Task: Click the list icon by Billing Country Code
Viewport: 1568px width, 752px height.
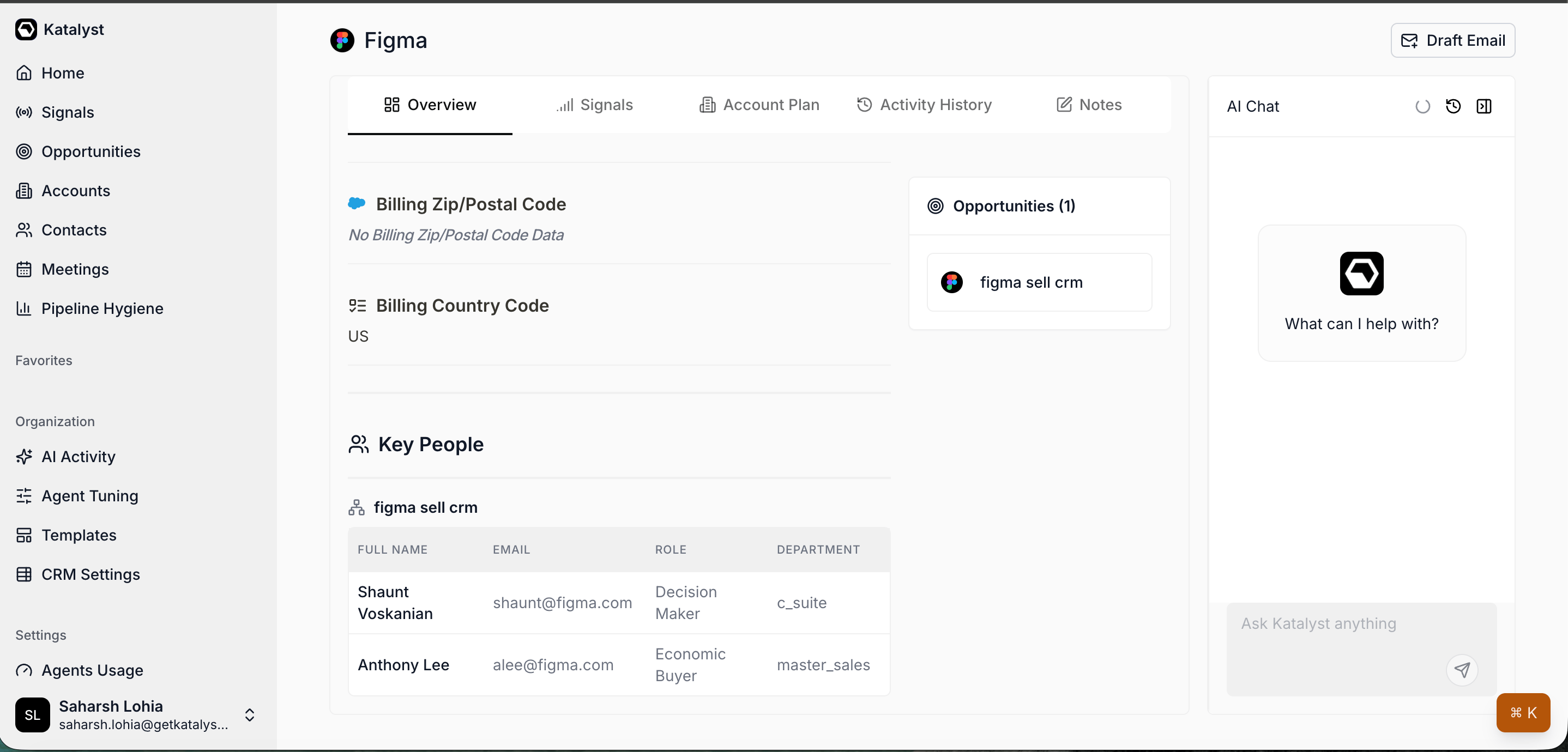Action: coord(357,305)
